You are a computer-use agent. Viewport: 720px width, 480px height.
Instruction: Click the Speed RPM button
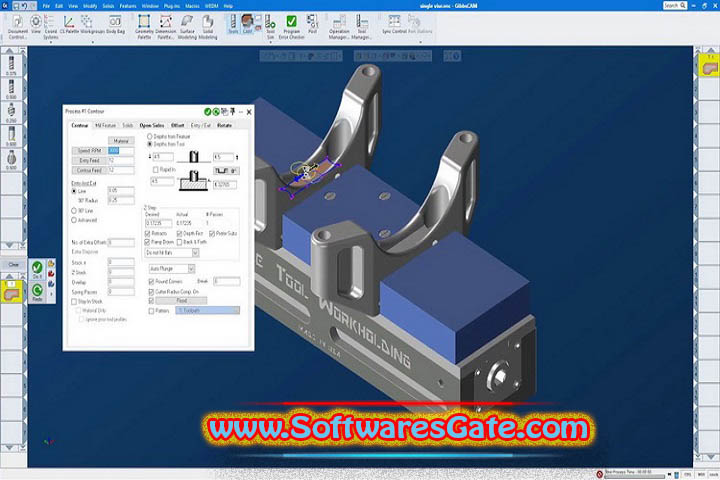click(89, 151)
